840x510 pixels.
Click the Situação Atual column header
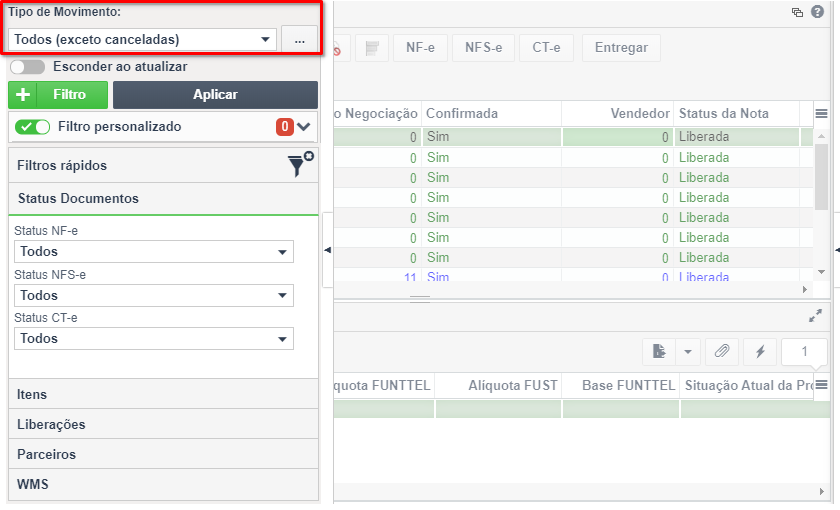(x=748, y=386)
